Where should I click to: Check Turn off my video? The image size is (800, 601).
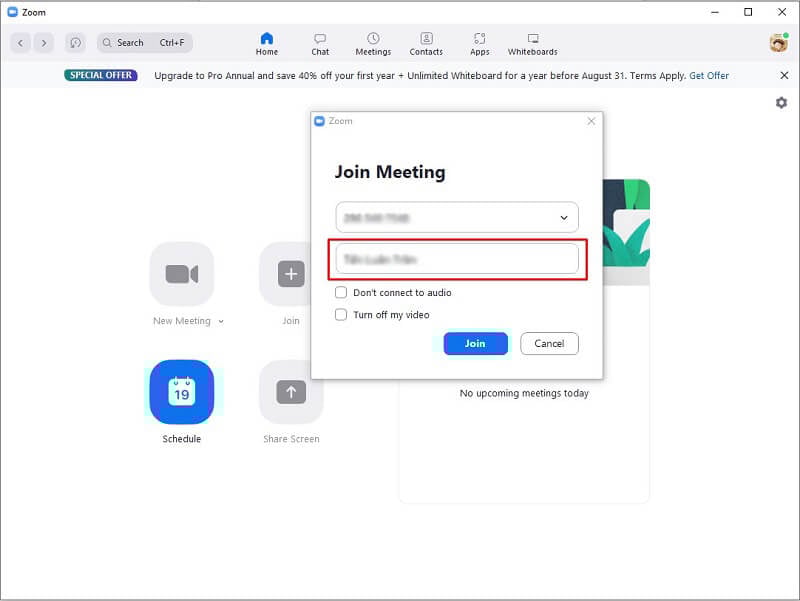(x=341, y=314)
